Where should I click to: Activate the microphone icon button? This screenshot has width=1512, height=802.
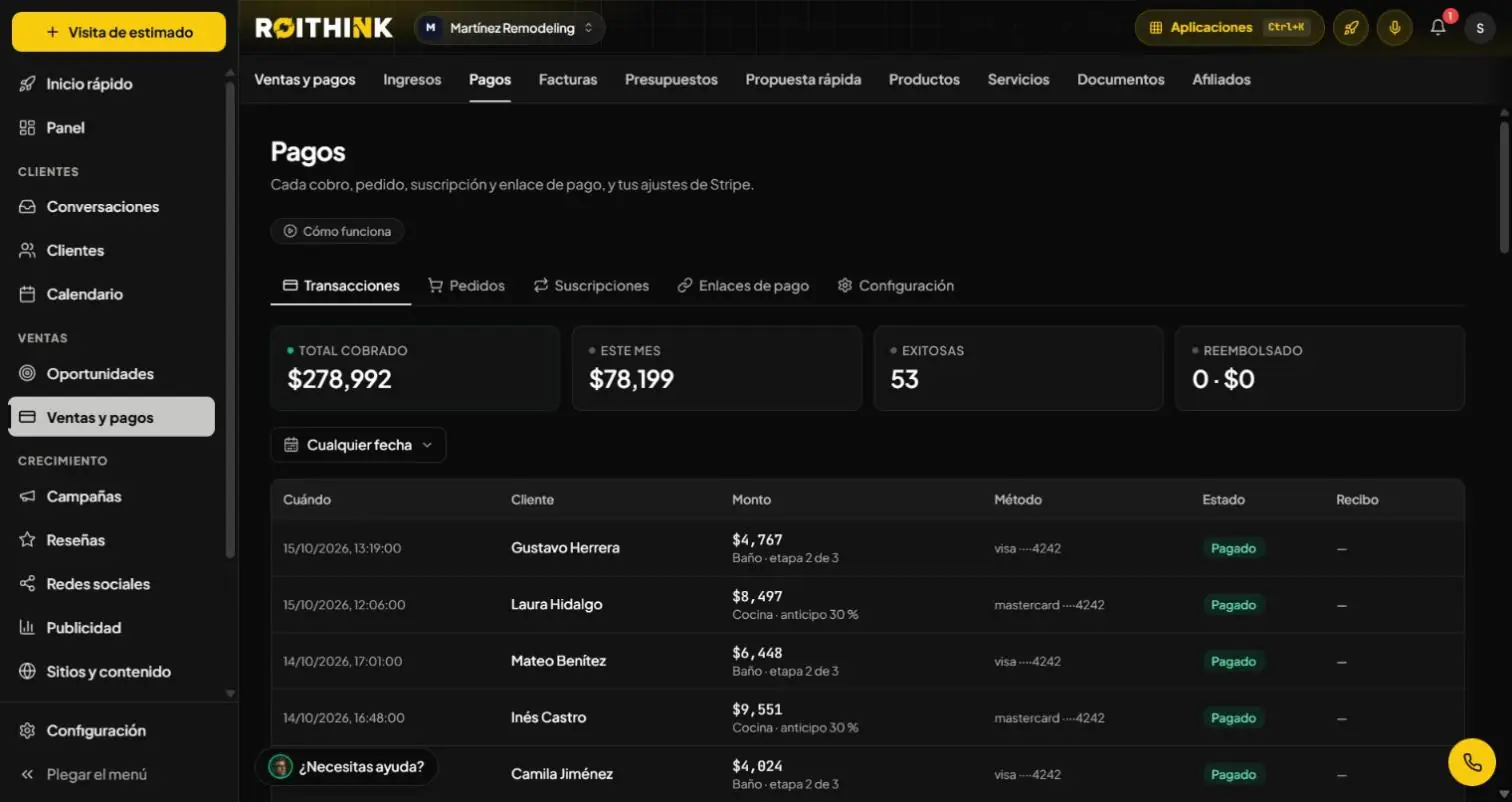[x=1394, y=28]
